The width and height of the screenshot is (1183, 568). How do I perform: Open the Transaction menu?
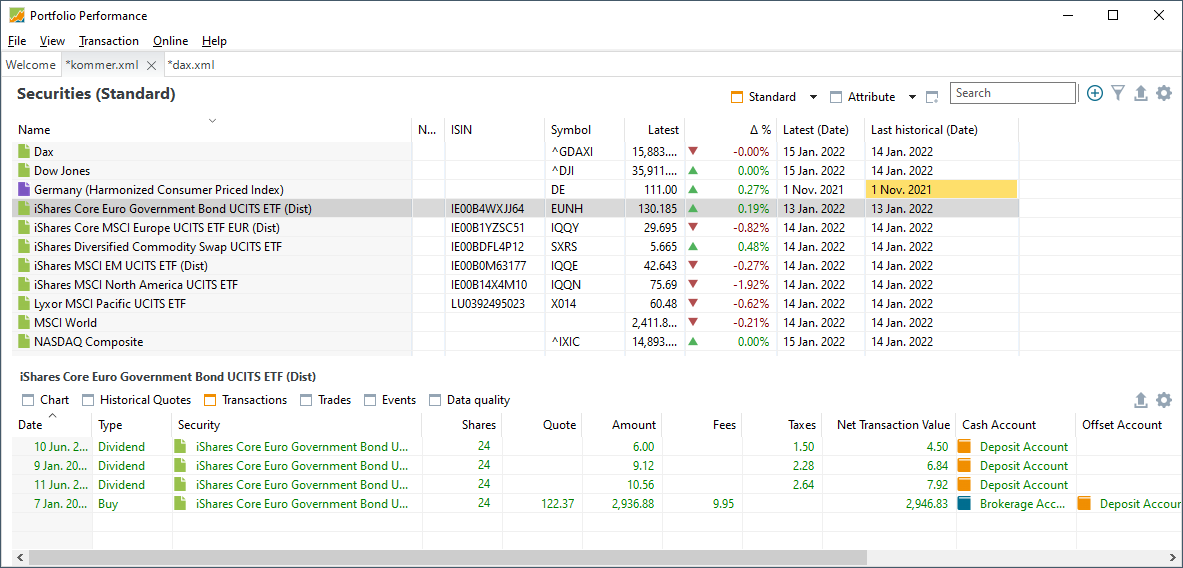[109, 41]
